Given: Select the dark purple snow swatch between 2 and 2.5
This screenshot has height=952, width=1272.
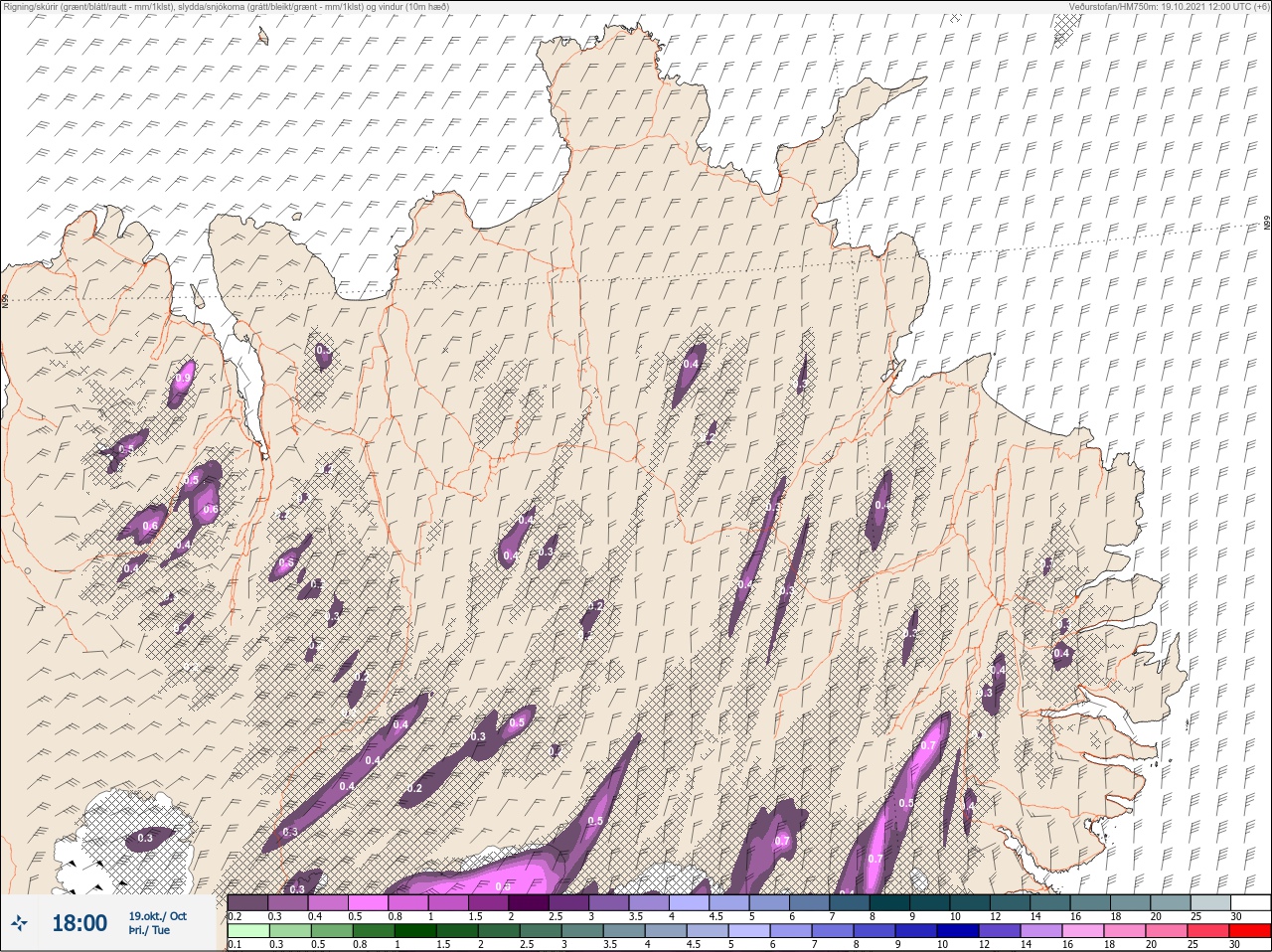Looking at the screenshot, I should 529,903.
